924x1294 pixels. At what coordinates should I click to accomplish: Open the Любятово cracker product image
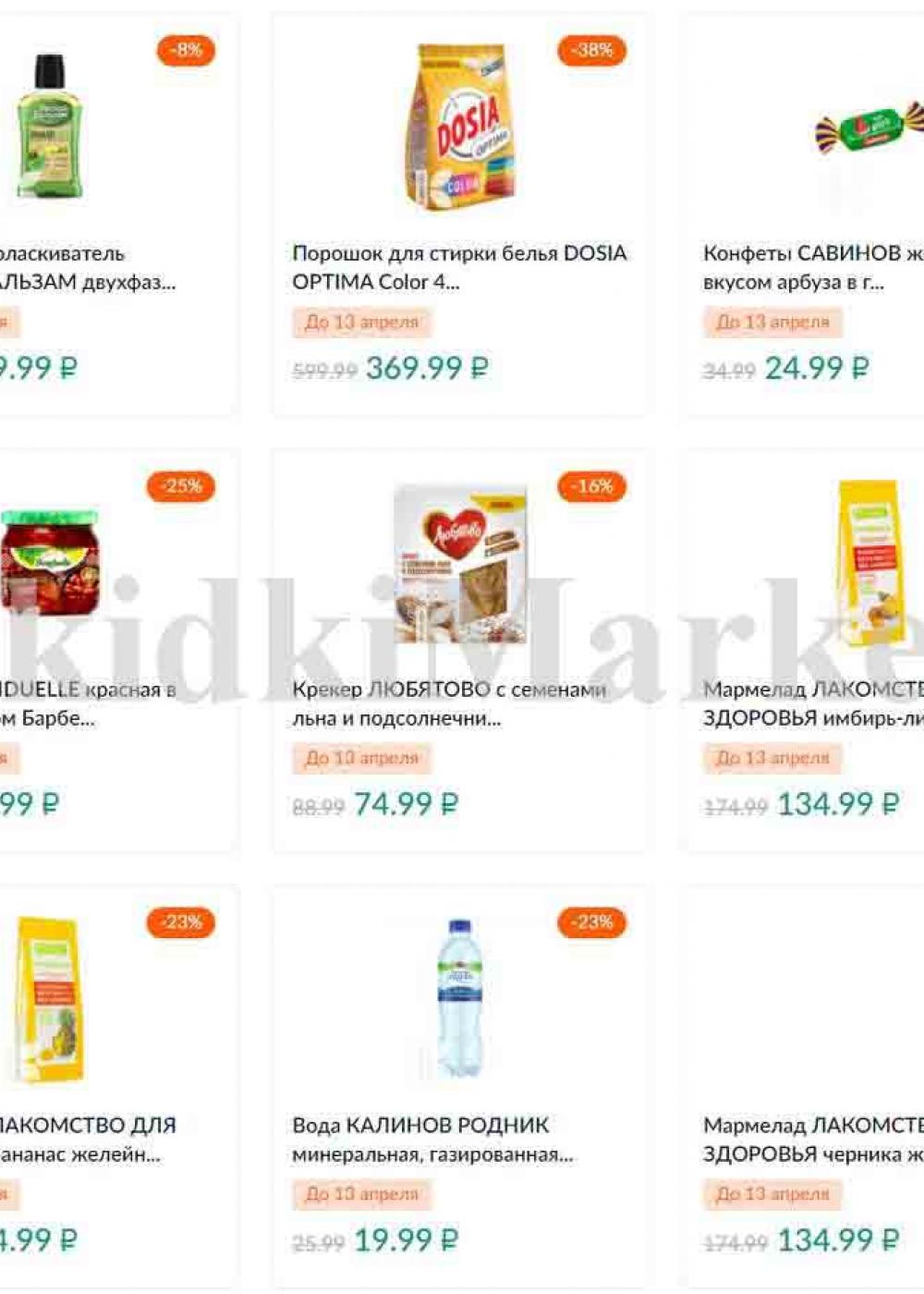459,564
